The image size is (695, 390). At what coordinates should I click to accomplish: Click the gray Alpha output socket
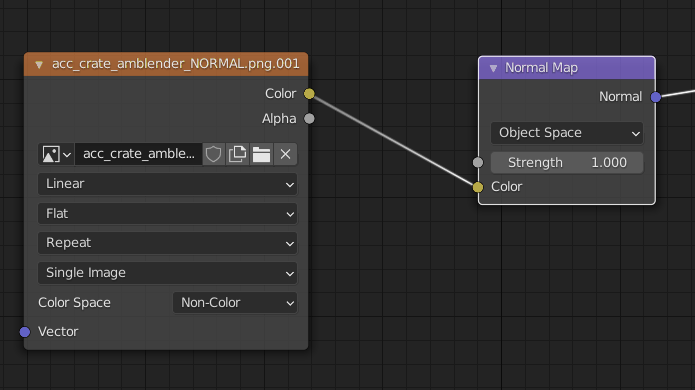tap(309, 118)
